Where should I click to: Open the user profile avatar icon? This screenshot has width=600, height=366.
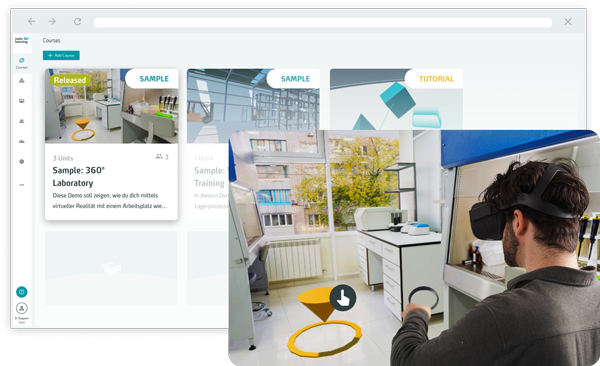tap(22, 308)
